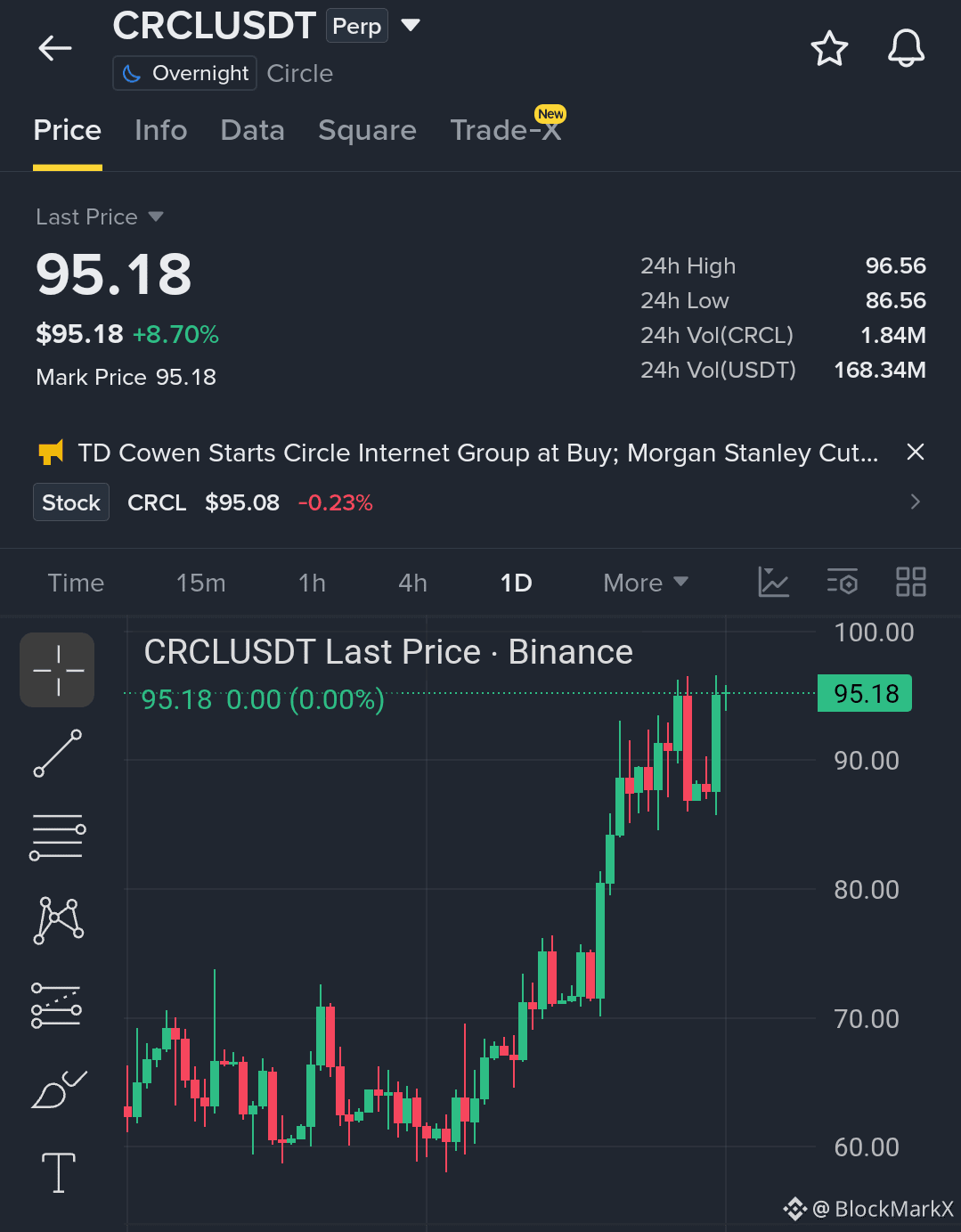Pick the brush drawing tool
This screenshot has width=961, height=1232.
click(58, 1089)
